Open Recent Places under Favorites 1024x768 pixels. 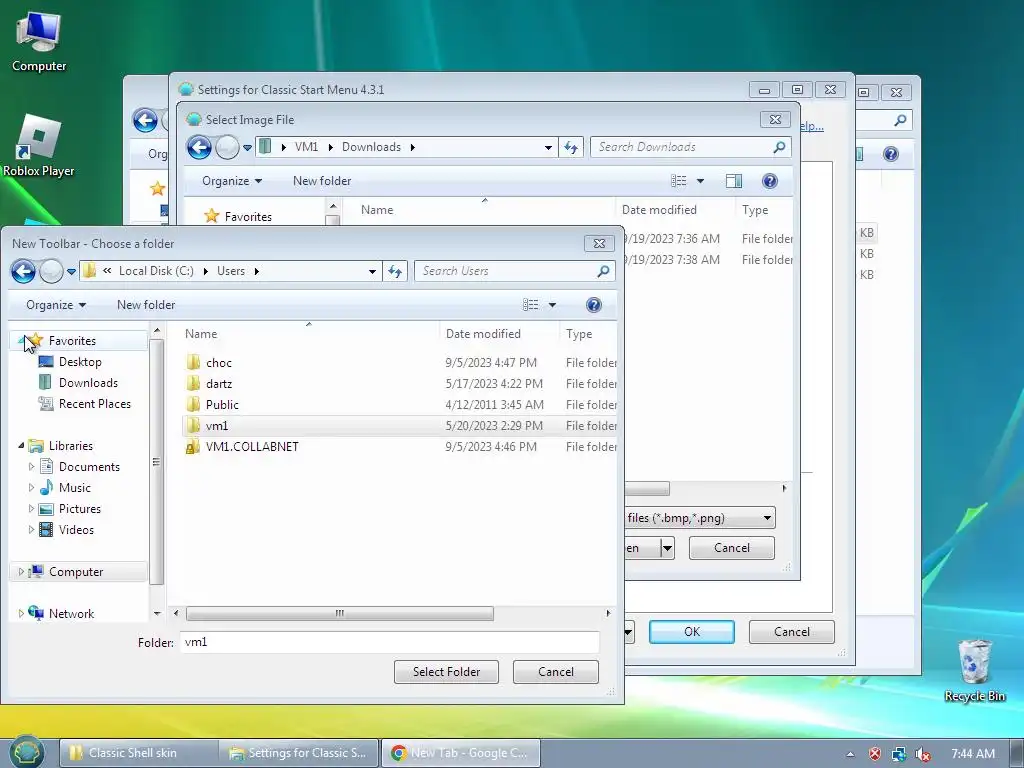click(x=94, y=404)
